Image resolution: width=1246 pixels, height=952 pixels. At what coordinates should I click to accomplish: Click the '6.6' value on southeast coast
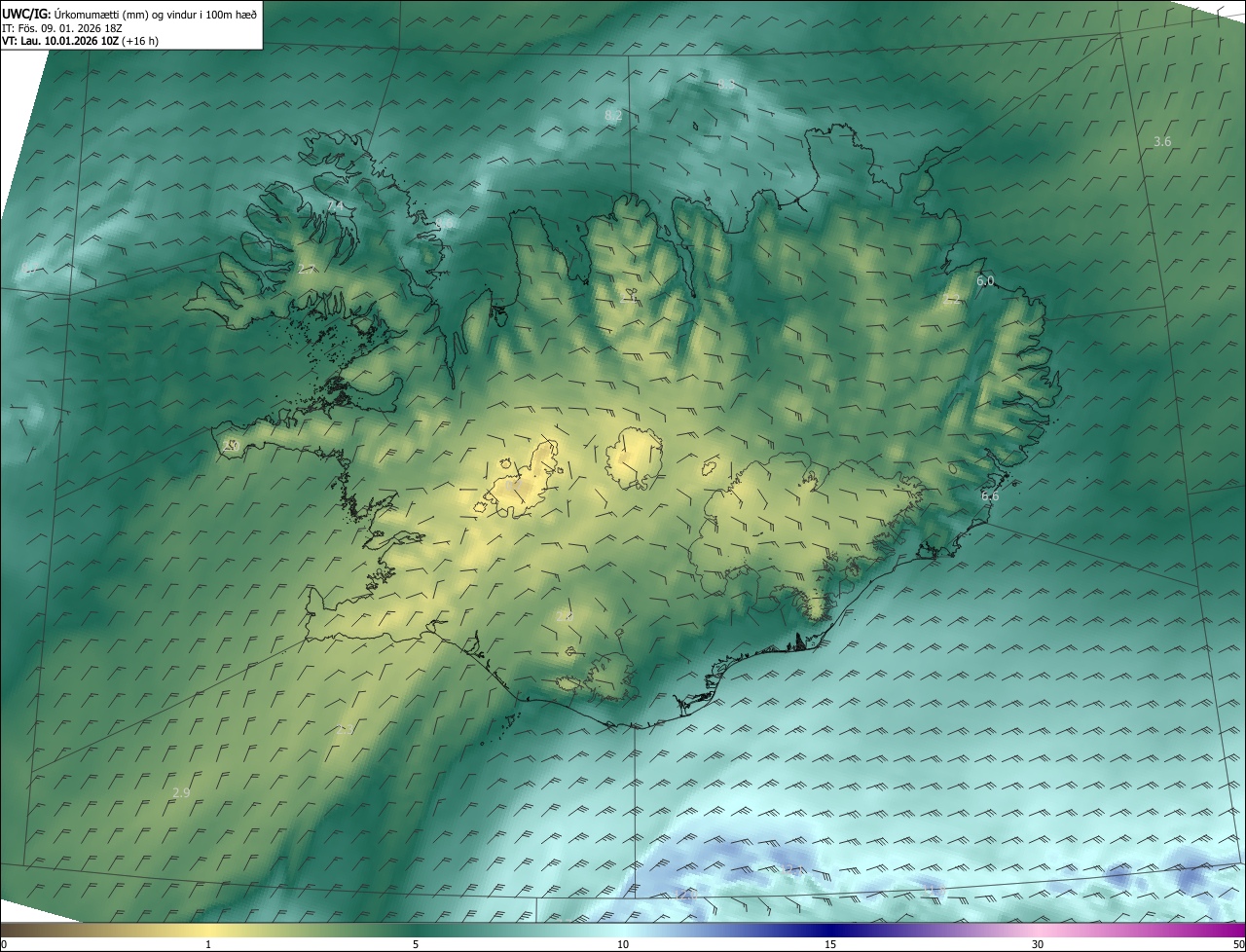(x=990, y=495)
